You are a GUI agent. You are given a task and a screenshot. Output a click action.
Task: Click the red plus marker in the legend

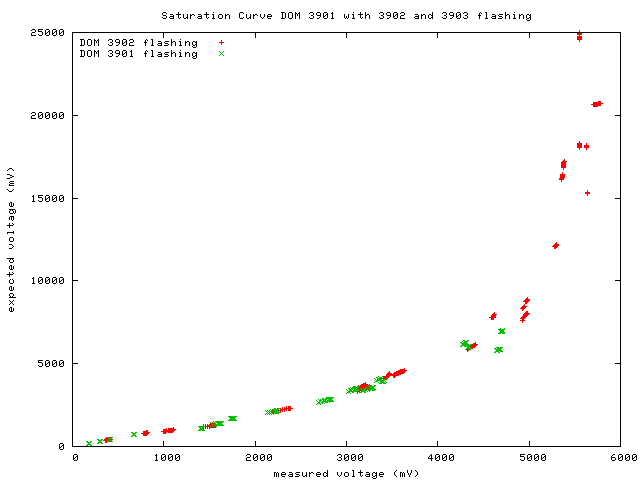(221, 43)
